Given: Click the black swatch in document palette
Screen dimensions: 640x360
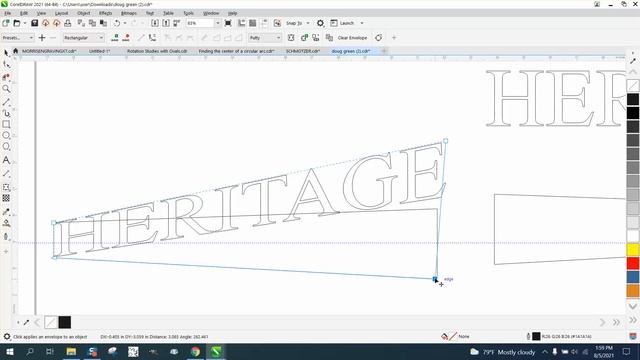Looking at the screenshot, I should tap(64, 322).
